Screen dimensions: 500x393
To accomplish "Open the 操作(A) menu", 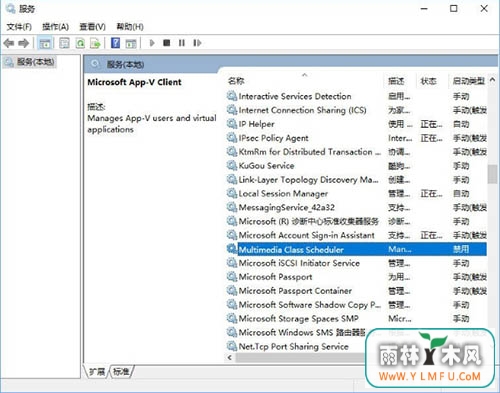I will click(x=55, y=27).
